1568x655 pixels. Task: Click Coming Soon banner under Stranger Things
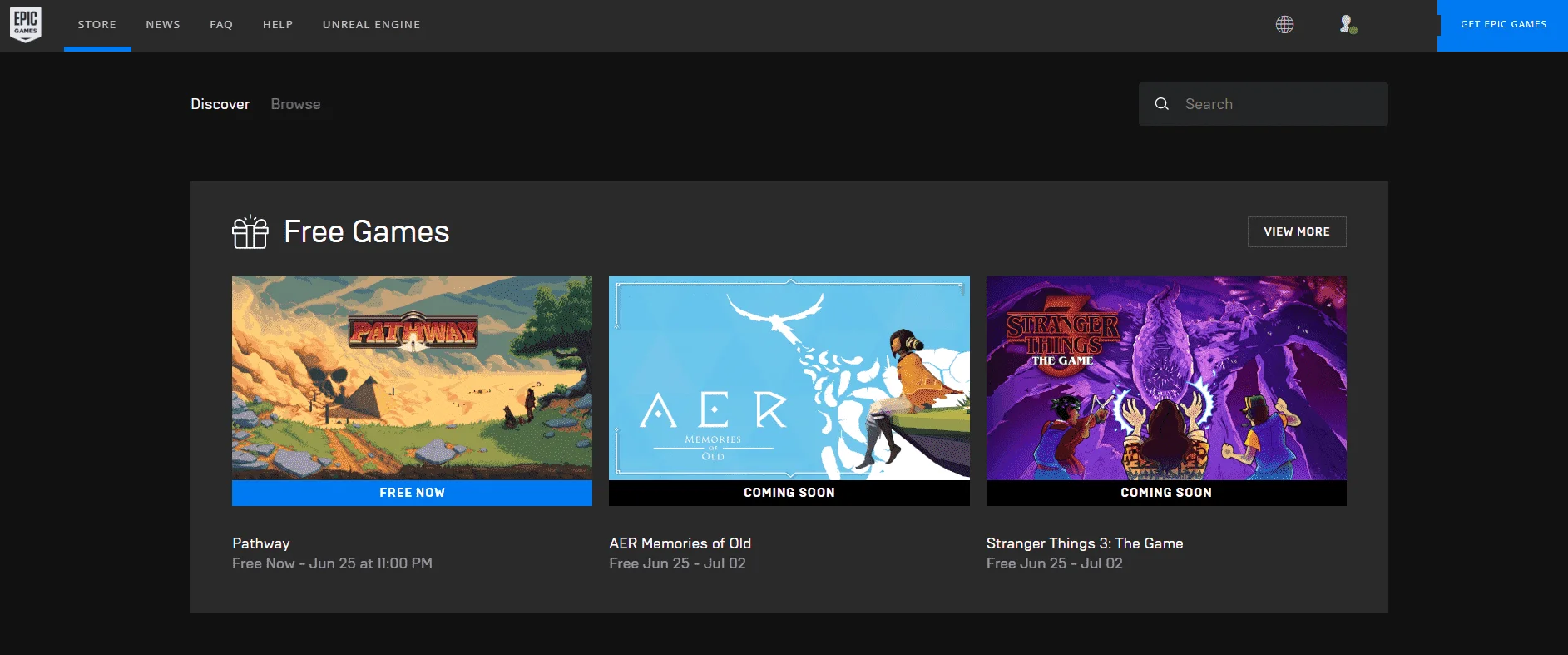(1166, 493)
